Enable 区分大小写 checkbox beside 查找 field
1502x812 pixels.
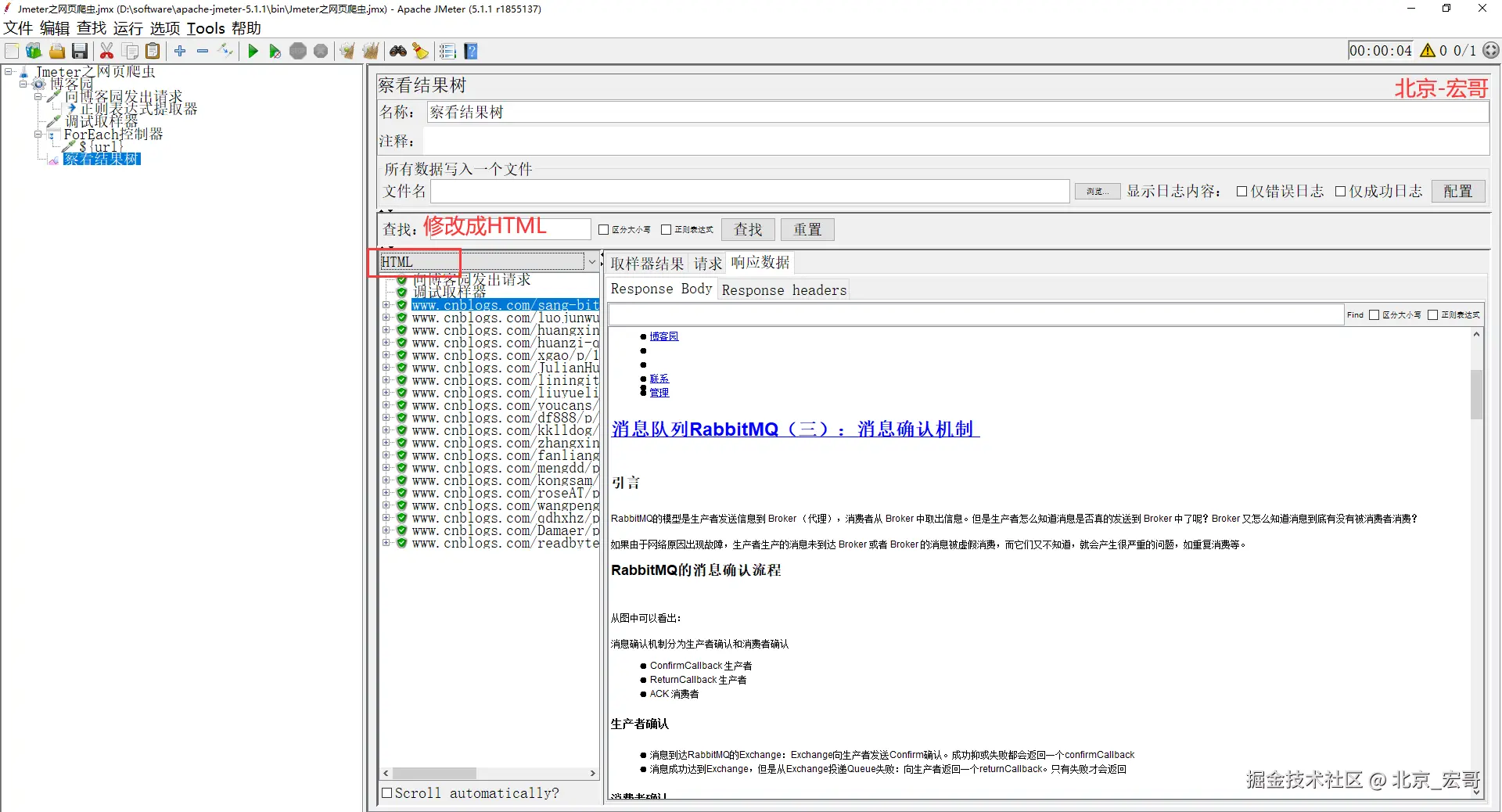click(603, 230)
